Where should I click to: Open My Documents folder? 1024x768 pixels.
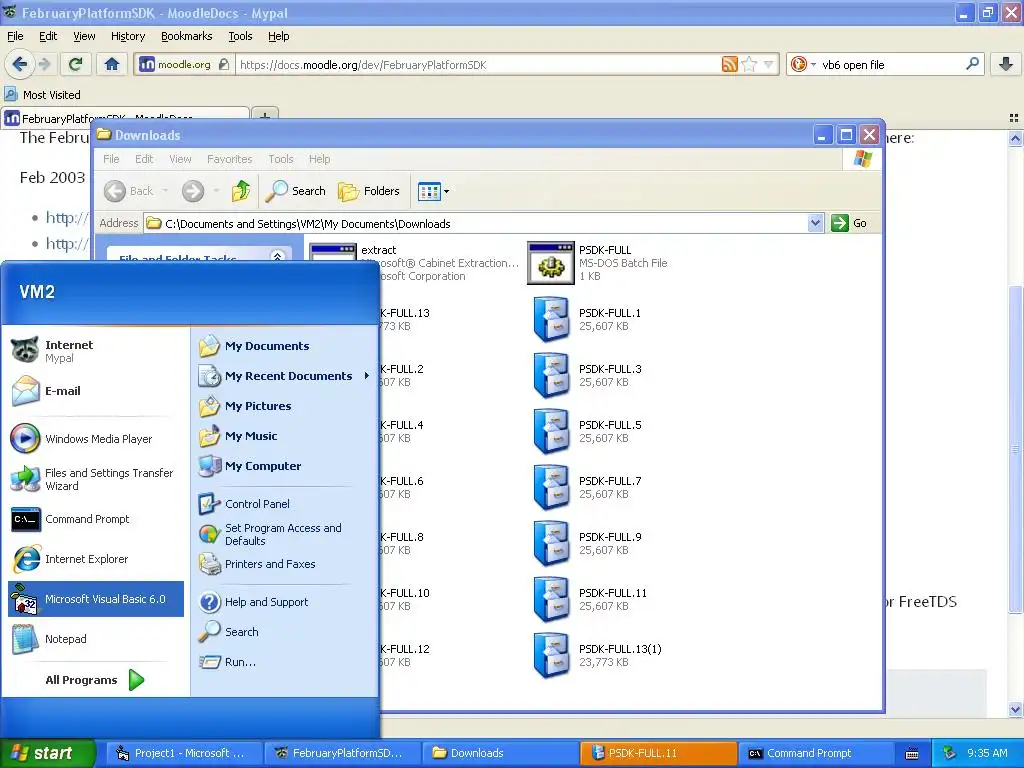point(285,346)
